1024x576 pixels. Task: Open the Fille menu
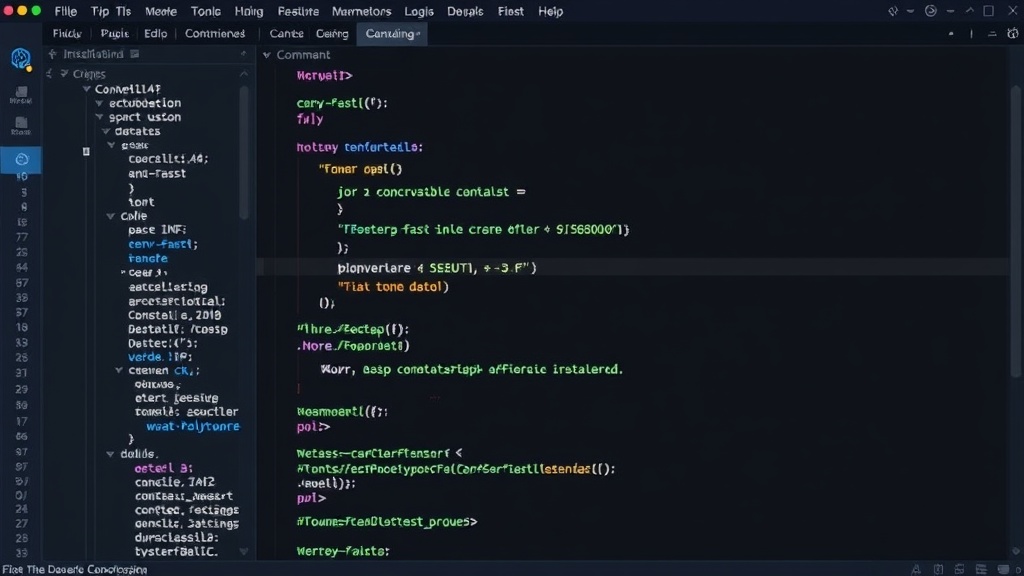click(65, 12)
